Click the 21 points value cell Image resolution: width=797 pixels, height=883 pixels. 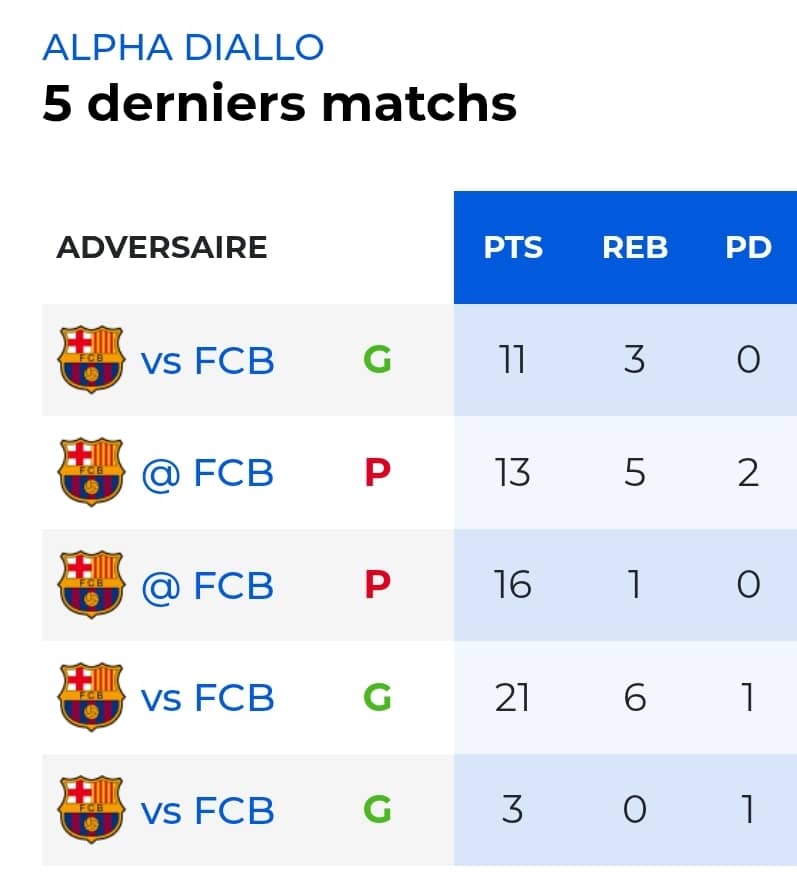513,697
